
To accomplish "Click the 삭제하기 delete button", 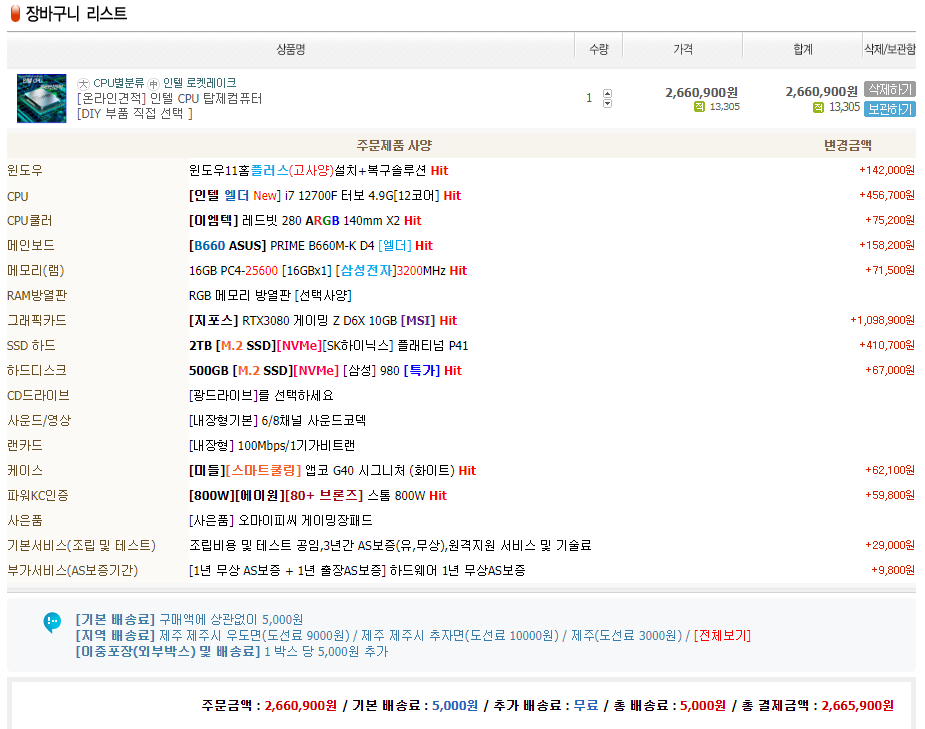I will point(890,89).
